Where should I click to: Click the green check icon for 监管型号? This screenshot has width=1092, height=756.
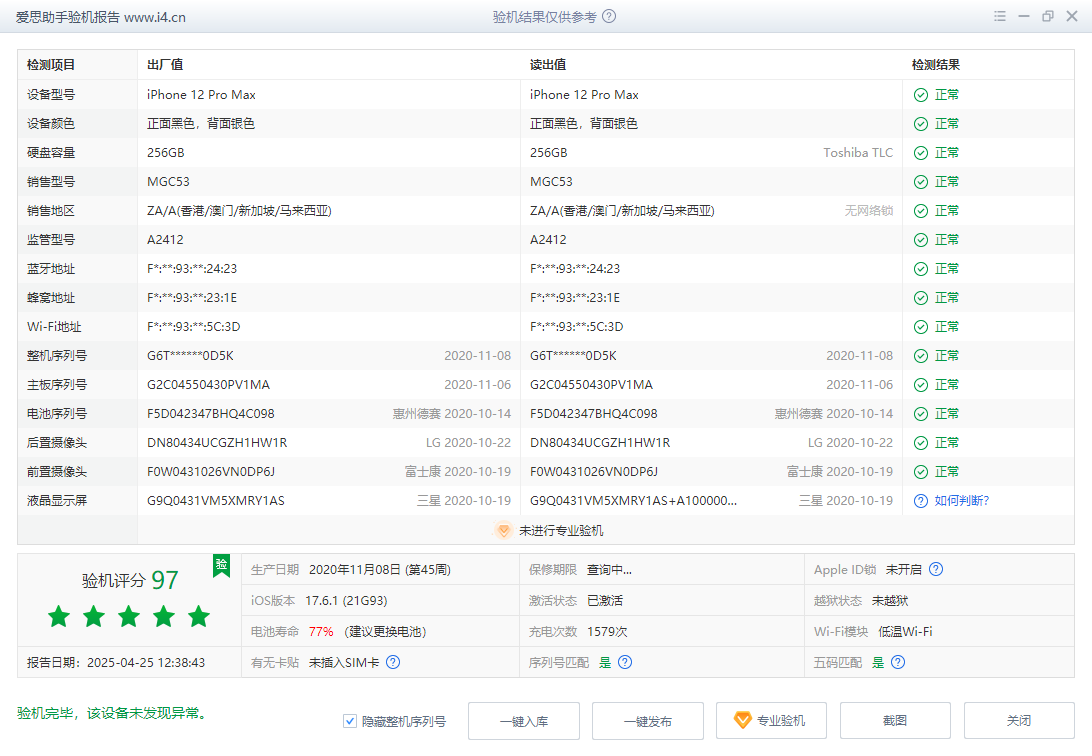coord(921,240)
